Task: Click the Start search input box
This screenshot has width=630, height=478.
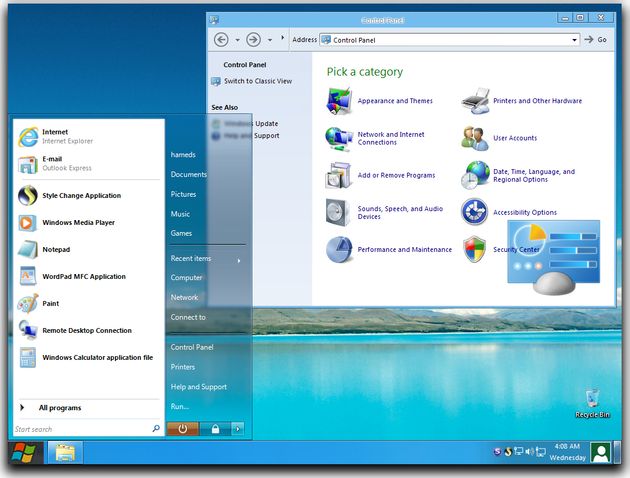Action: coord(82,429)
